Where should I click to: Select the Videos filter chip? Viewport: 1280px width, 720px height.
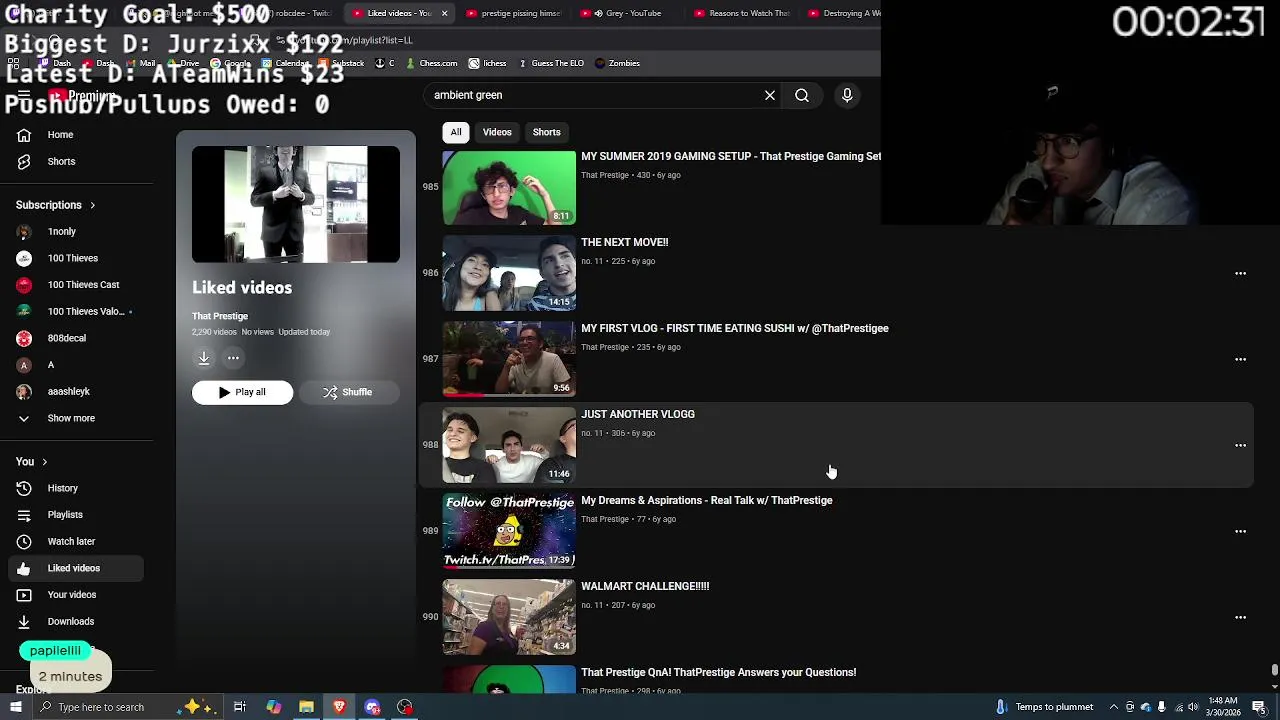tap(497, 132)
